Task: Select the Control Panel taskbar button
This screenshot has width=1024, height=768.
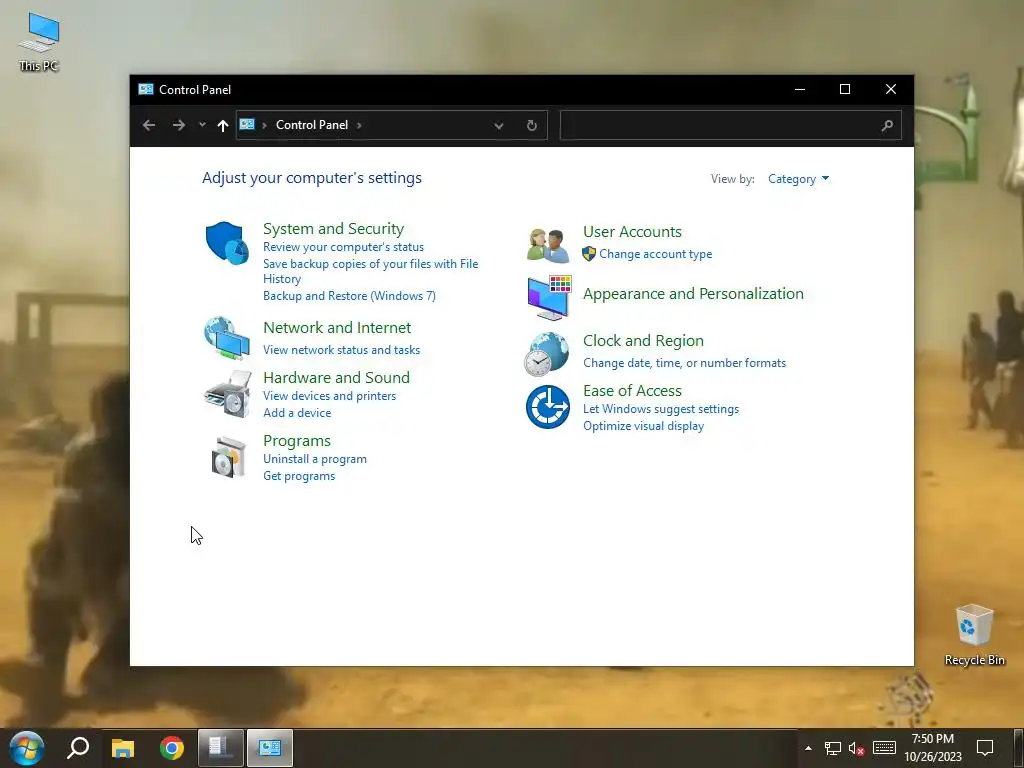Action: pyautogui.click(x=270, y=748)
